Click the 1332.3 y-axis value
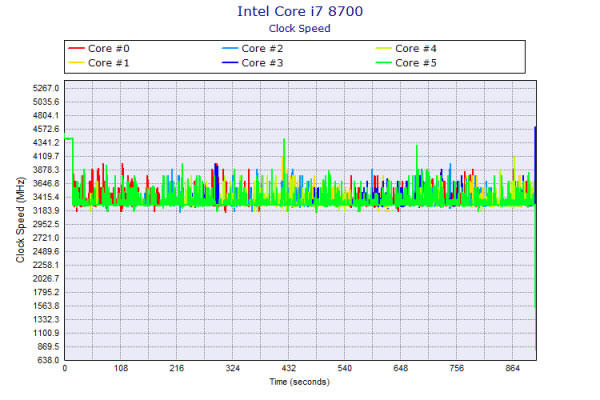This screenshot has width=600, height=400. [x=46, y=319]
